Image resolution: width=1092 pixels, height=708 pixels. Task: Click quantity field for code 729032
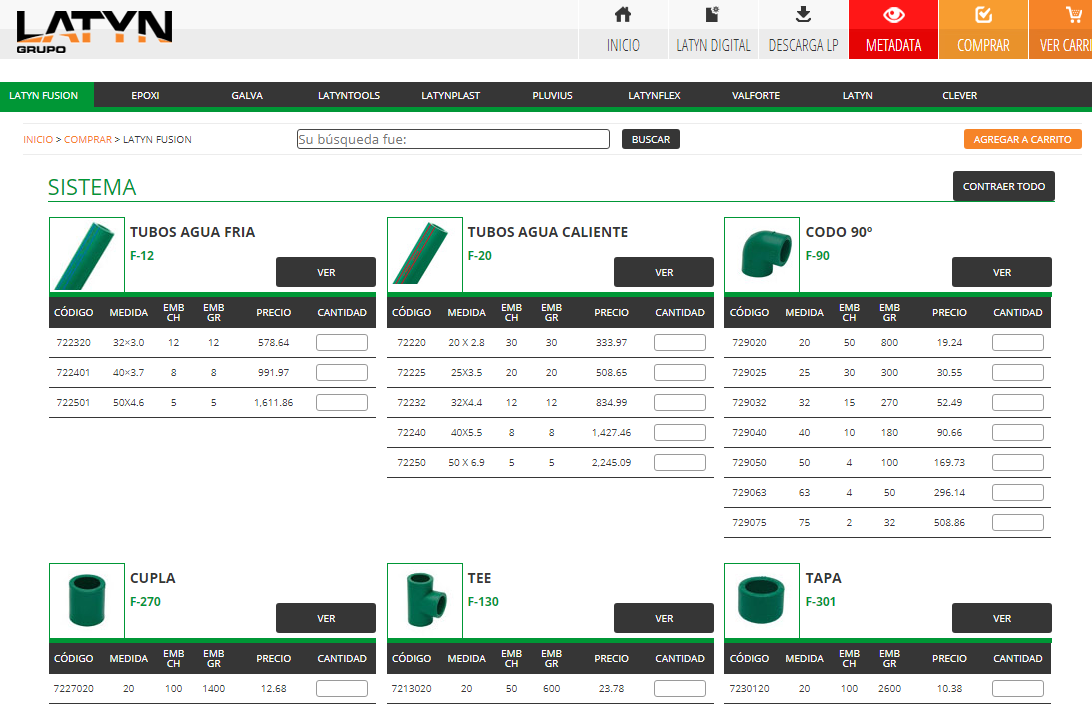click(x=1017, y=402)
